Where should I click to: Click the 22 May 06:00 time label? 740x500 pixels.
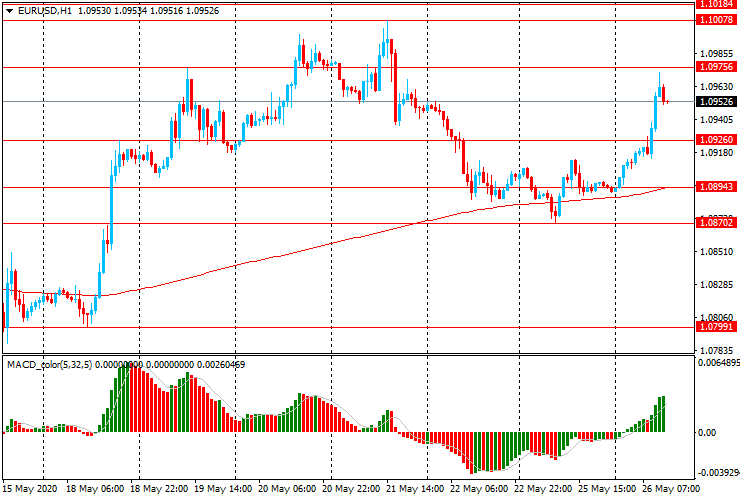(x=479, y=489)
